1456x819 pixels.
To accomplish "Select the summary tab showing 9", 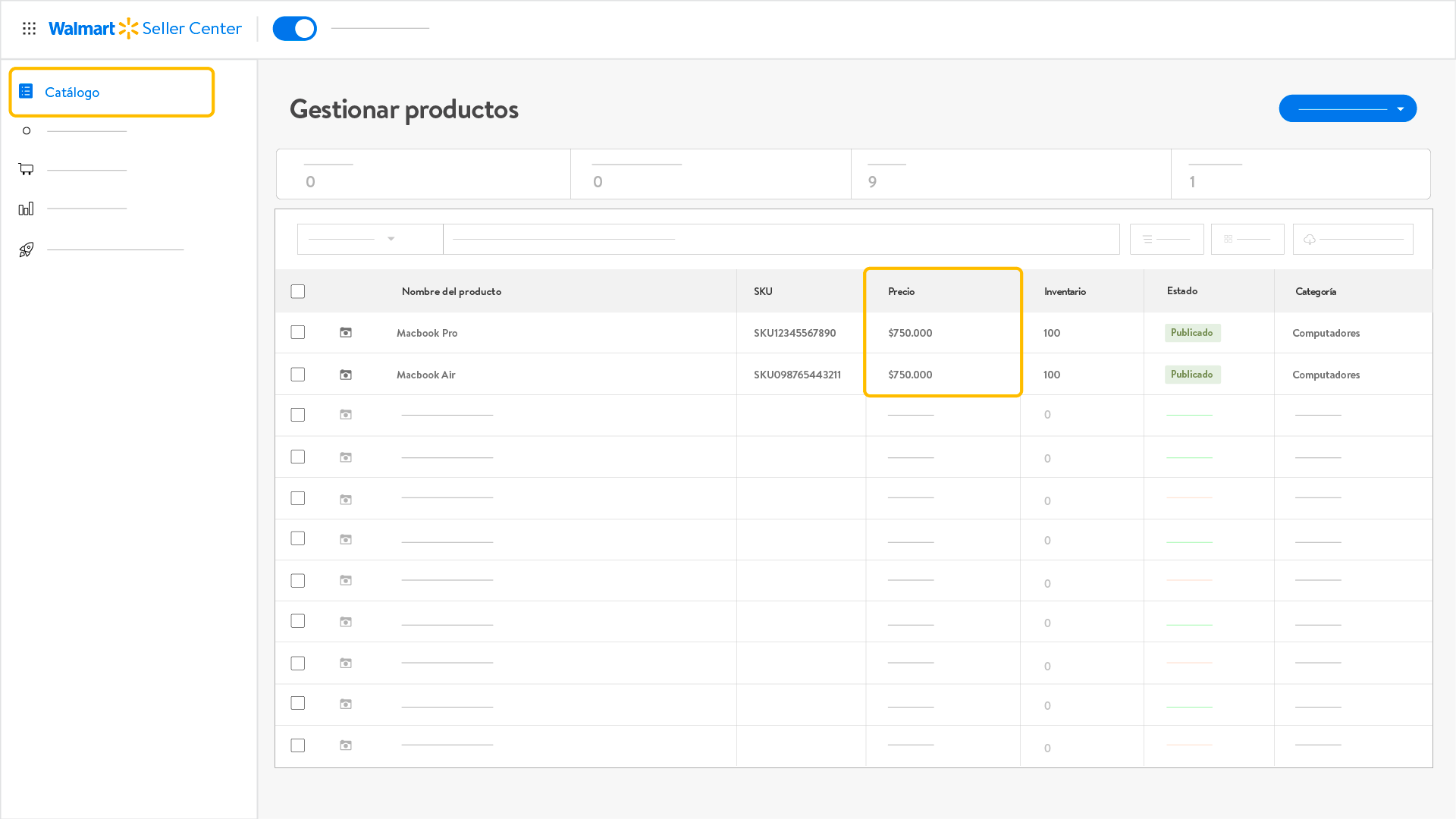I will pyautogui.click(x=1011, y=174).
